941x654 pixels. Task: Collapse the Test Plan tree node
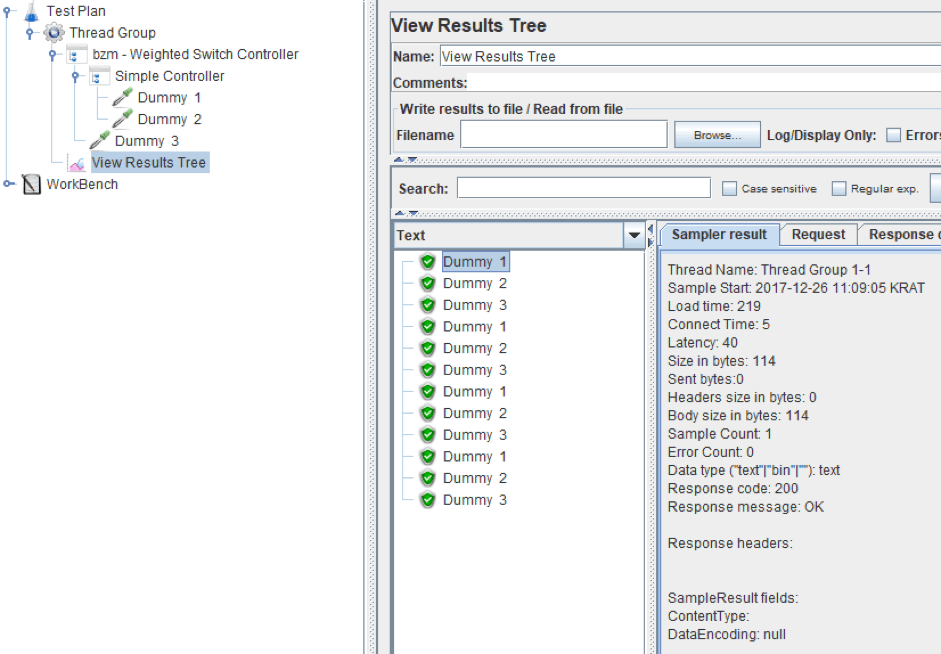(x=7, y=11)
